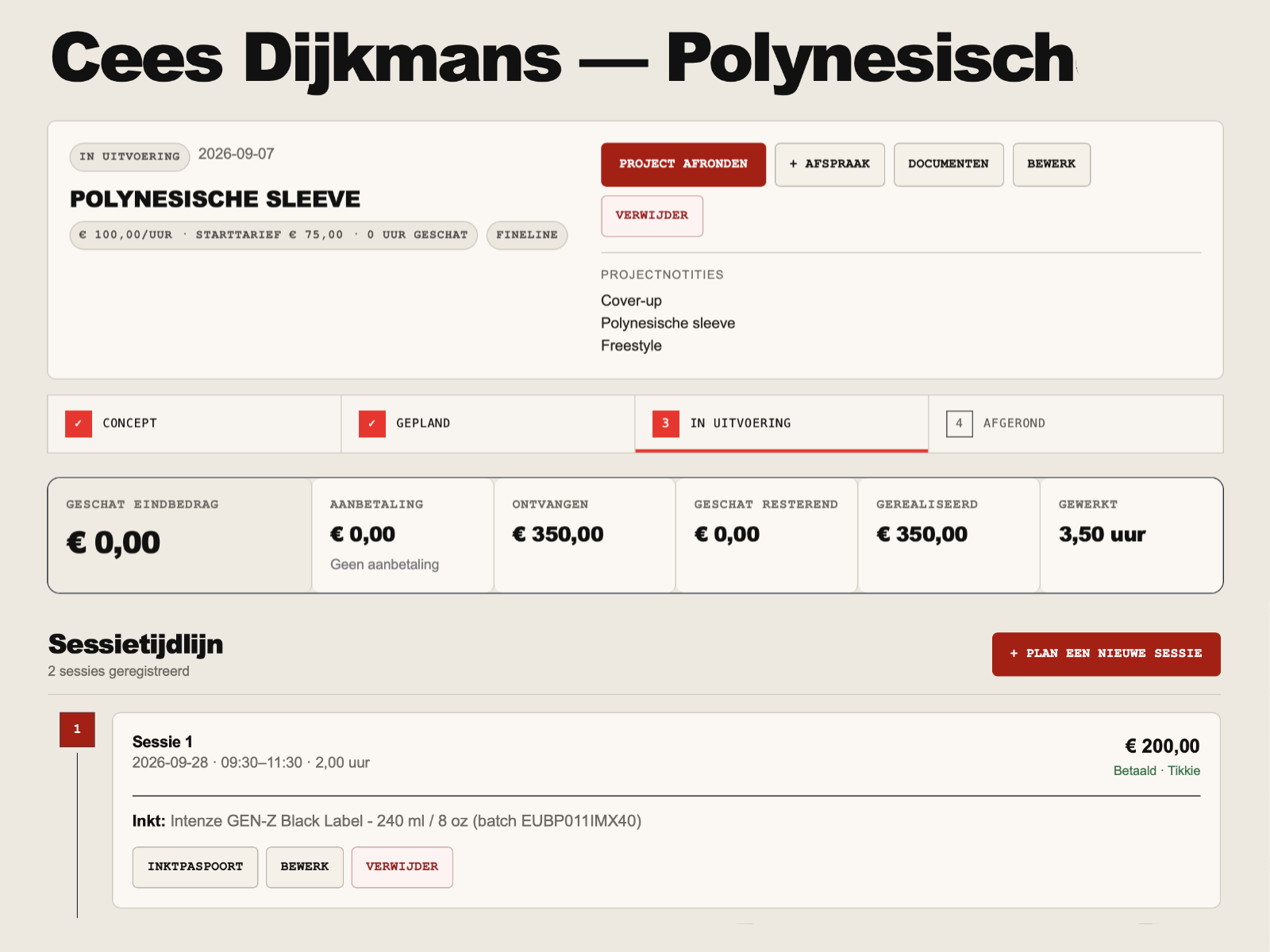
Task: Click the Concept checkmark icon
Action: coord(79,424)
